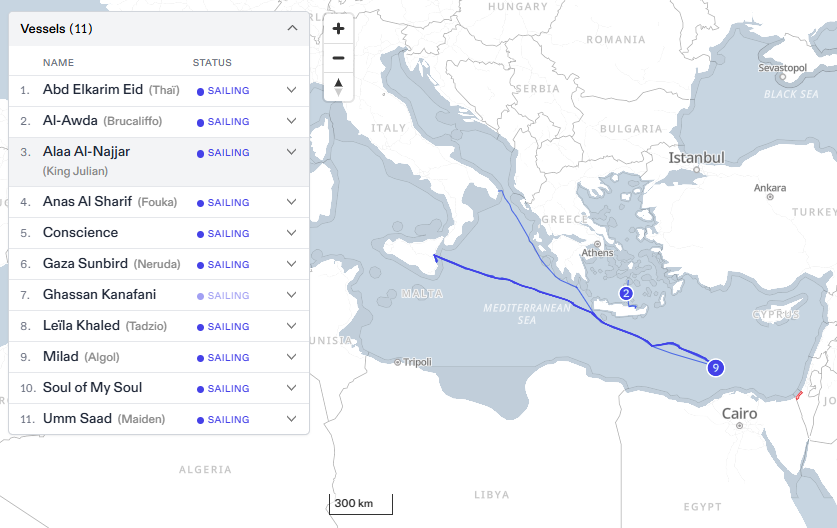Open Soul of My Soul vessel
Image resolution: width=837 pixels, height=528 pixels.
[92, 388]
